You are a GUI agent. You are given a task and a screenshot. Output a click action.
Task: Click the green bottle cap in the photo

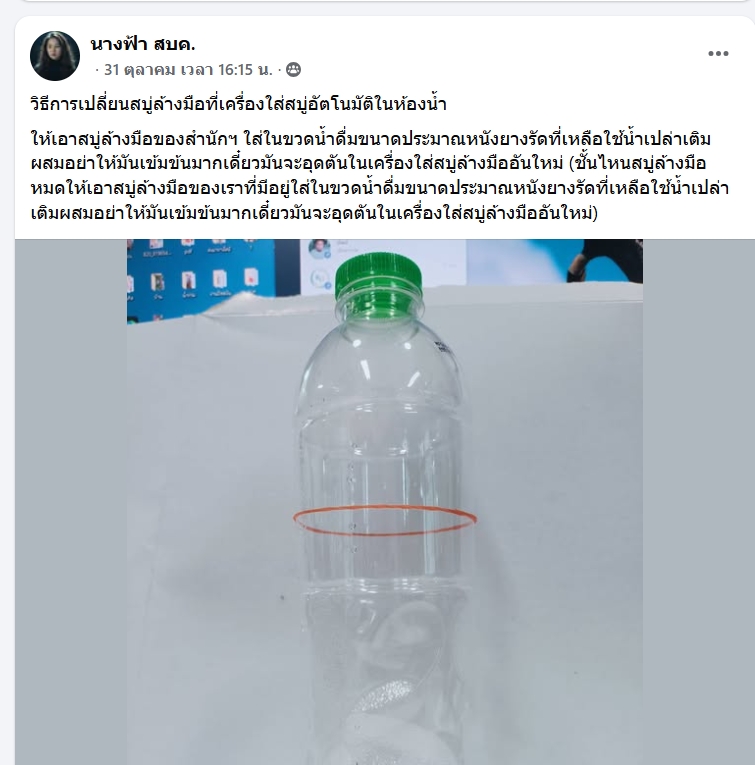coord(379,274)
